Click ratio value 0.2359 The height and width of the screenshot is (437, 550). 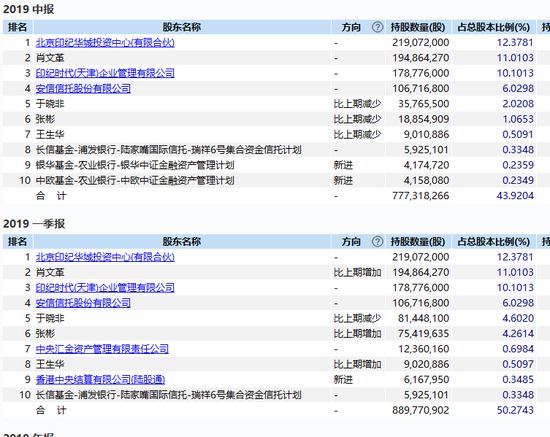tap(518, 165)
